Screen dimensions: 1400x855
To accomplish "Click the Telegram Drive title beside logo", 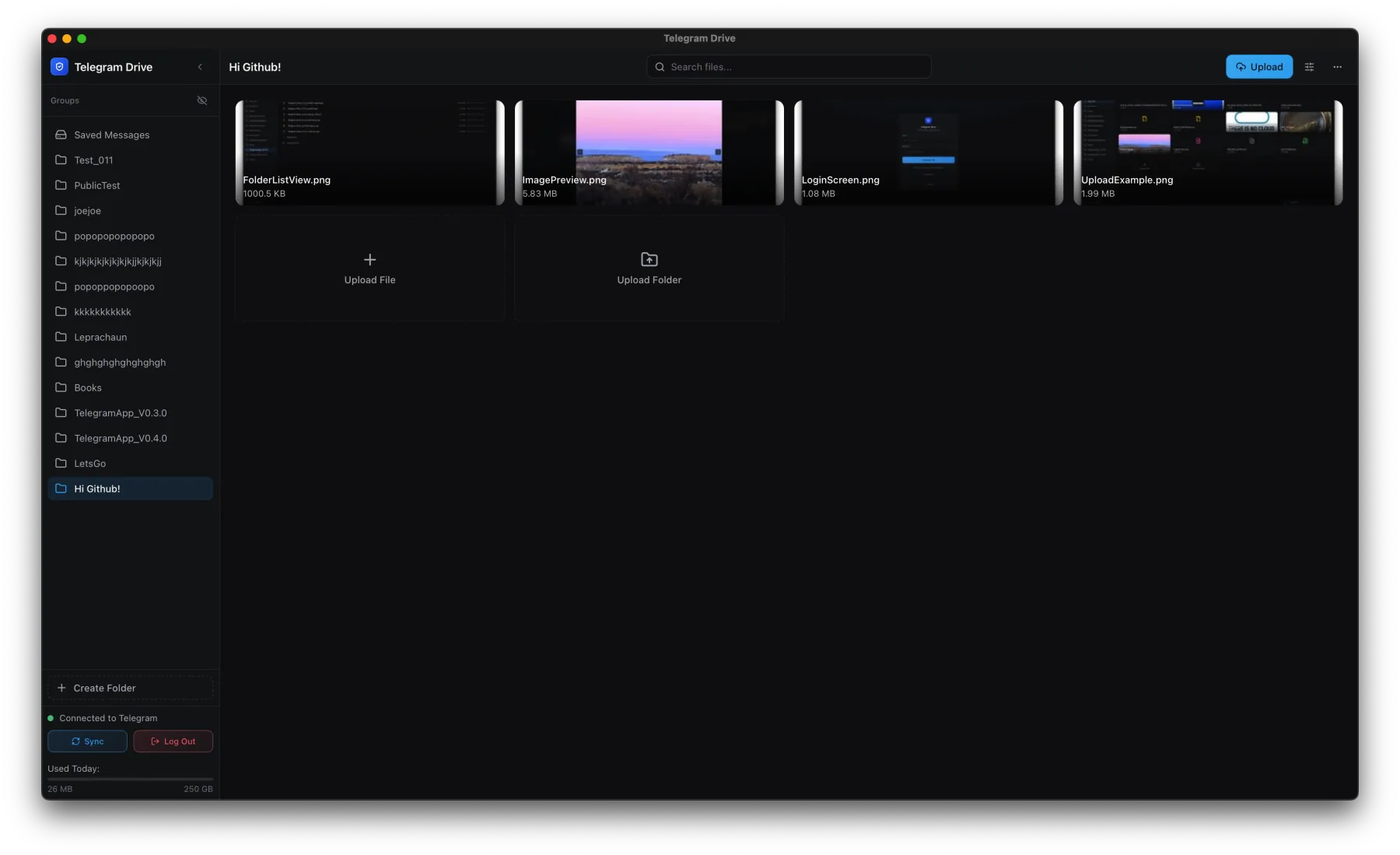I will click(114, 67).
